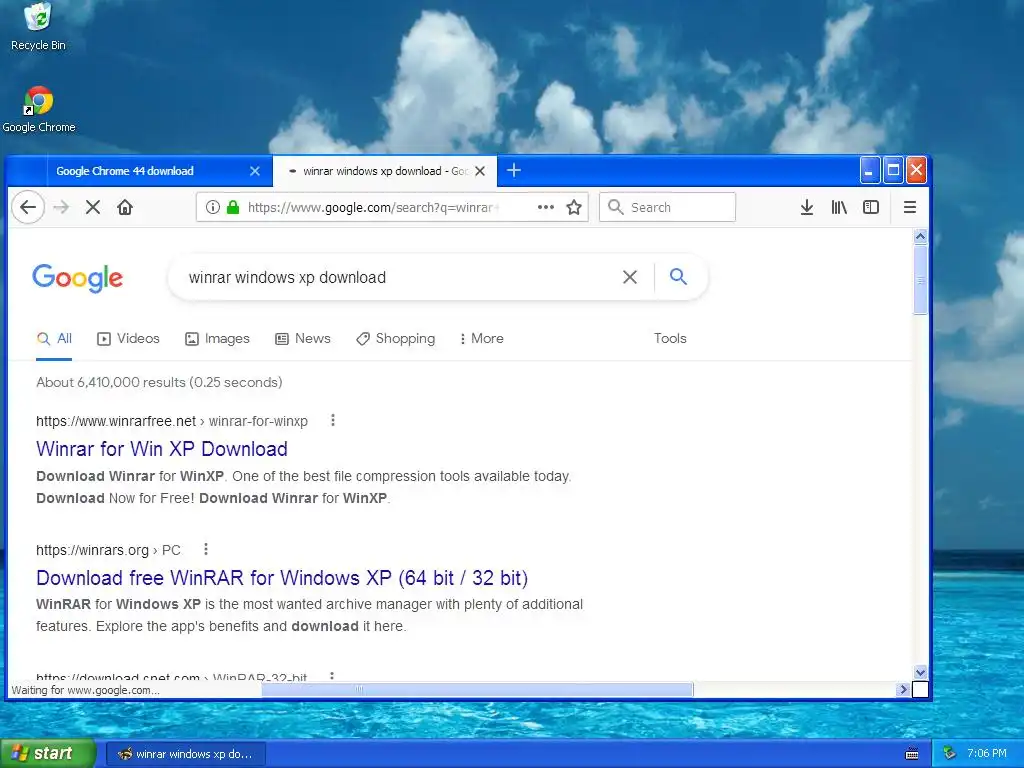Toggle the sidebar icon in toolbar
This screenshot has width=1024, height=768.
click(871, 208)
